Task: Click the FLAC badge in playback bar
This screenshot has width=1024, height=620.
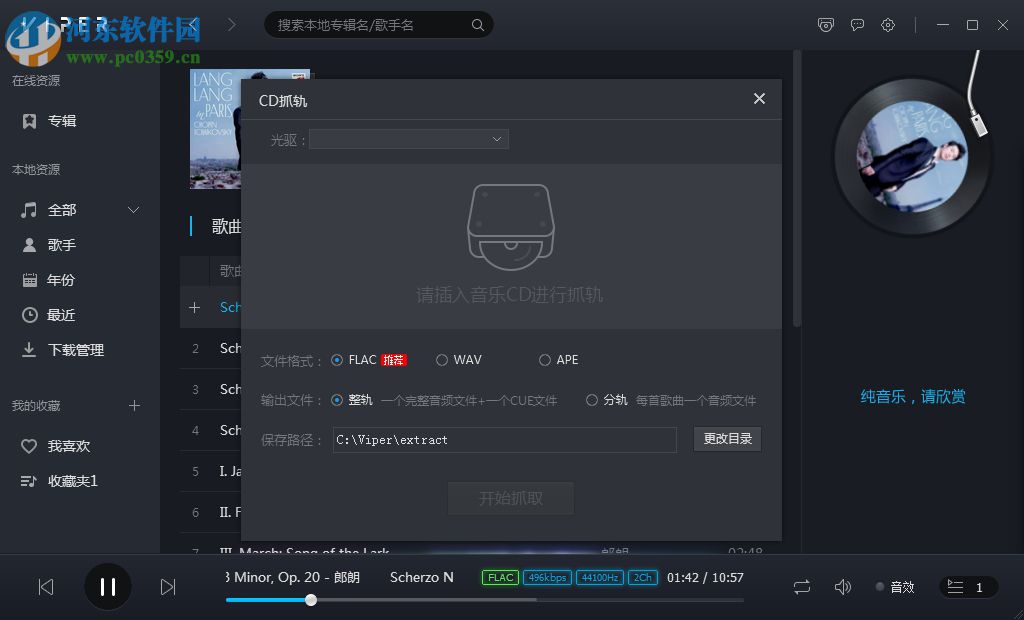Action: point(499,577)
